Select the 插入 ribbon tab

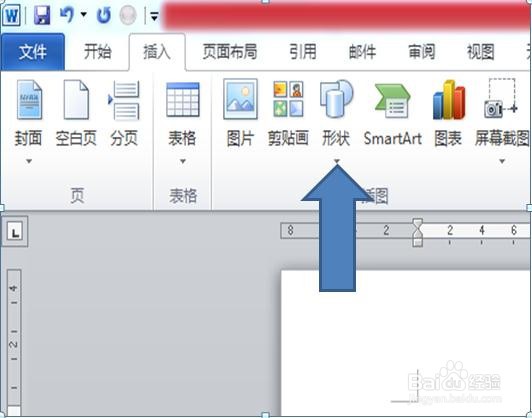[157, 52]
